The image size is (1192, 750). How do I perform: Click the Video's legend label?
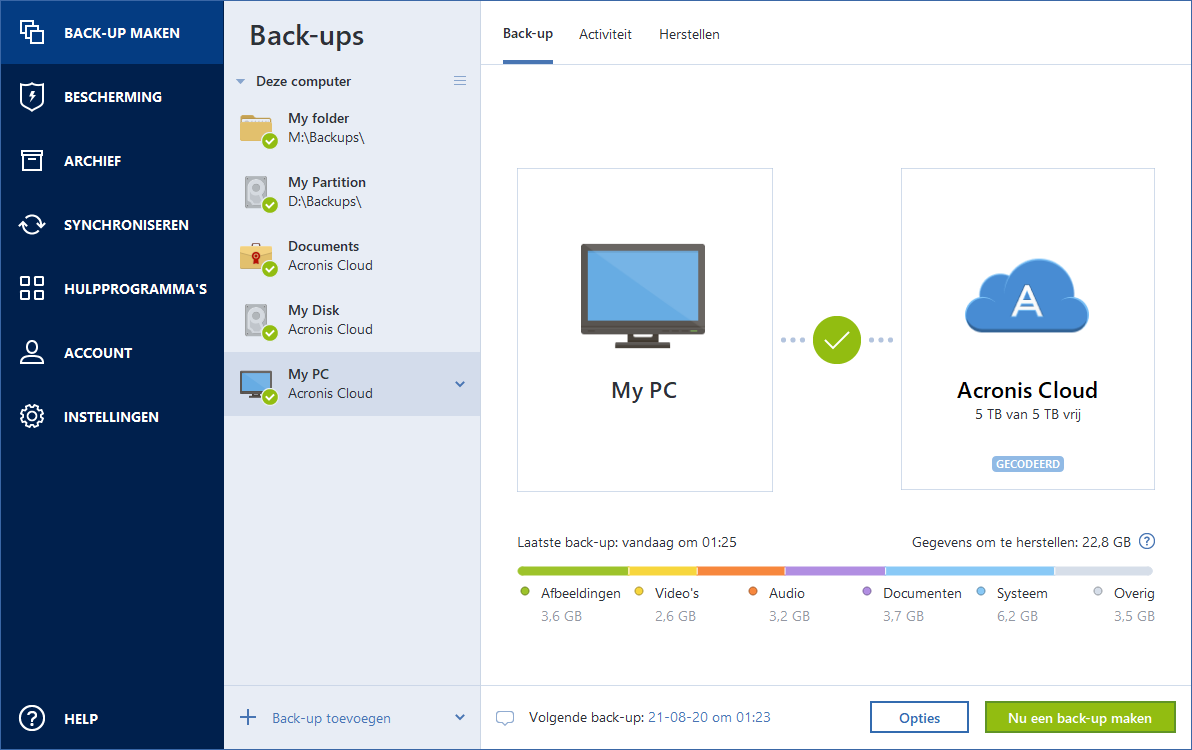point(677,593)
